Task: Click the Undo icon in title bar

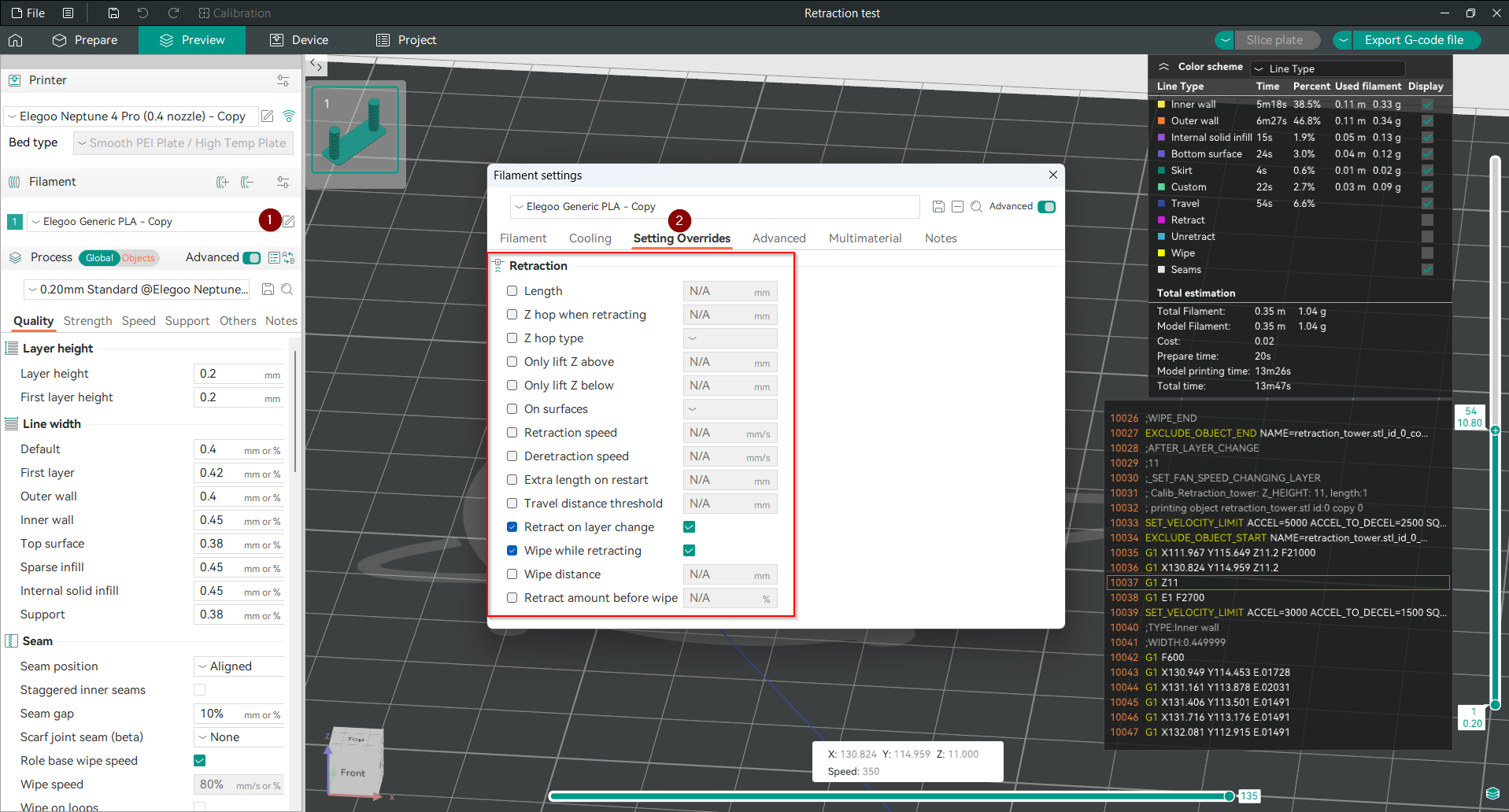Action: (x=142, y=13)
